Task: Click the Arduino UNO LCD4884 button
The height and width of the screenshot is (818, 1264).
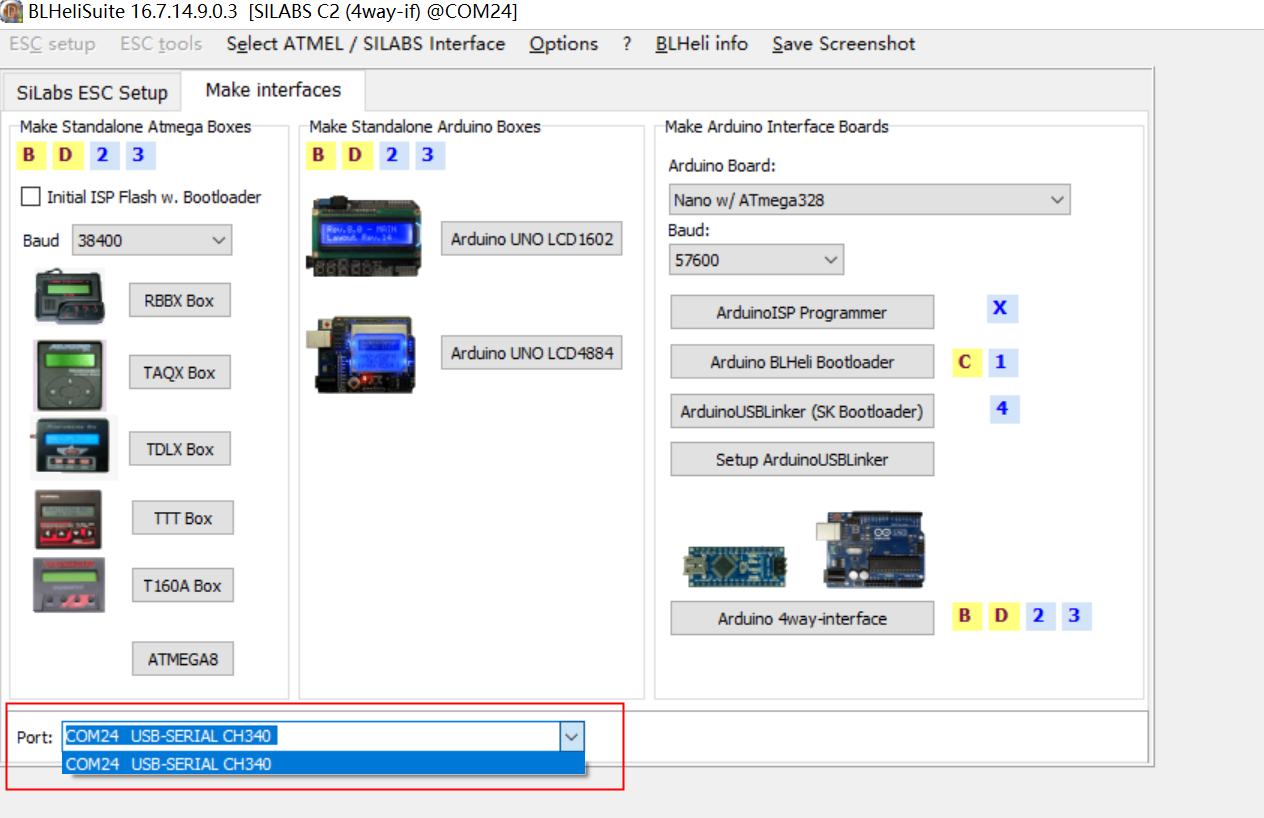Action: [x=532, y=353]
